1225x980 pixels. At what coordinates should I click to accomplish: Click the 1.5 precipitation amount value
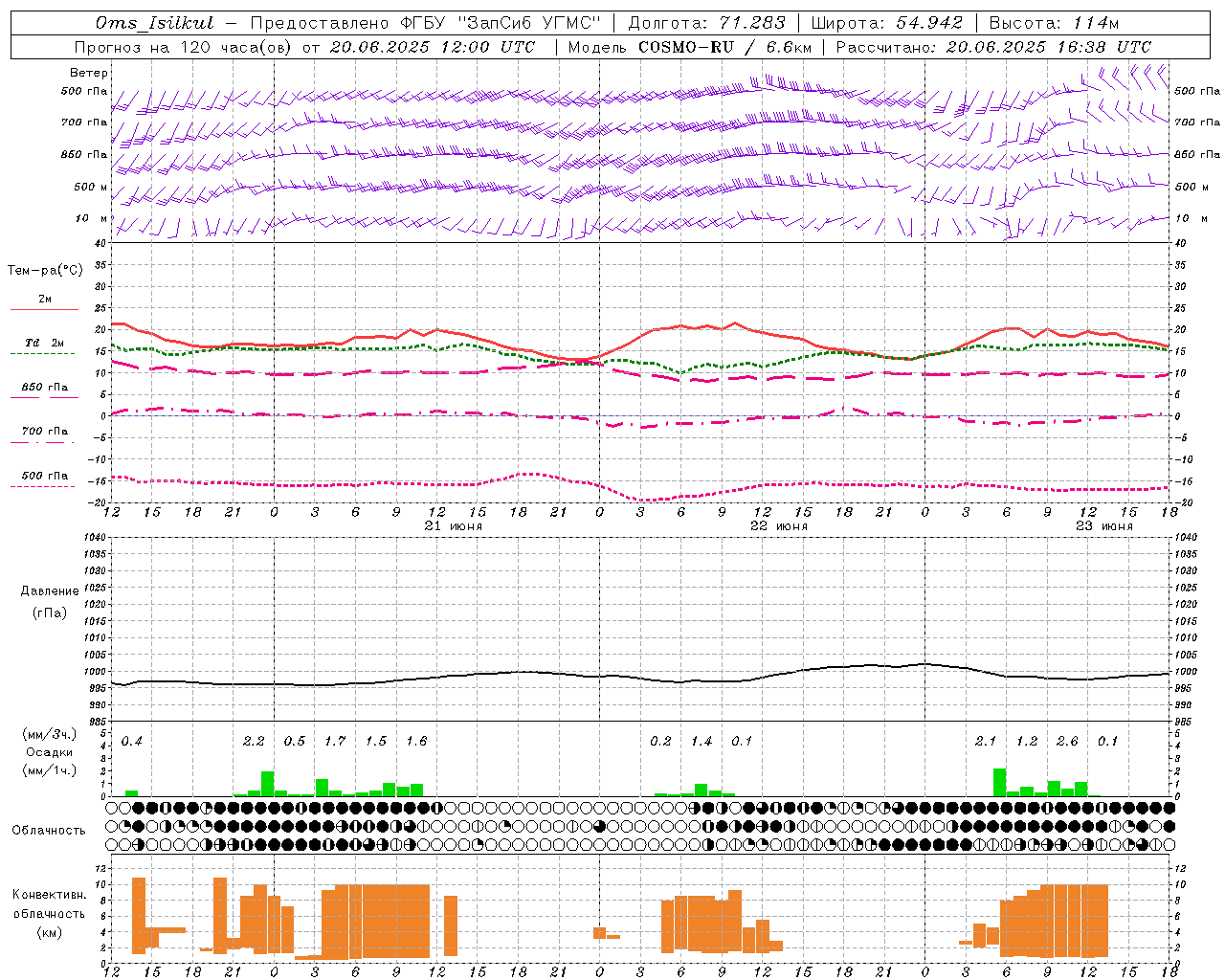coord(376,741)
